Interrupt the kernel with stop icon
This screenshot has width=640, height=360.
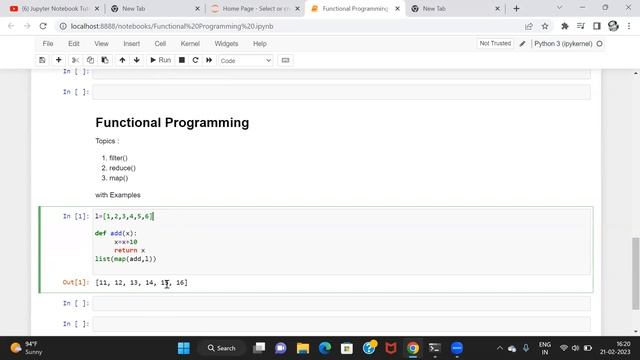coord(182,60)
